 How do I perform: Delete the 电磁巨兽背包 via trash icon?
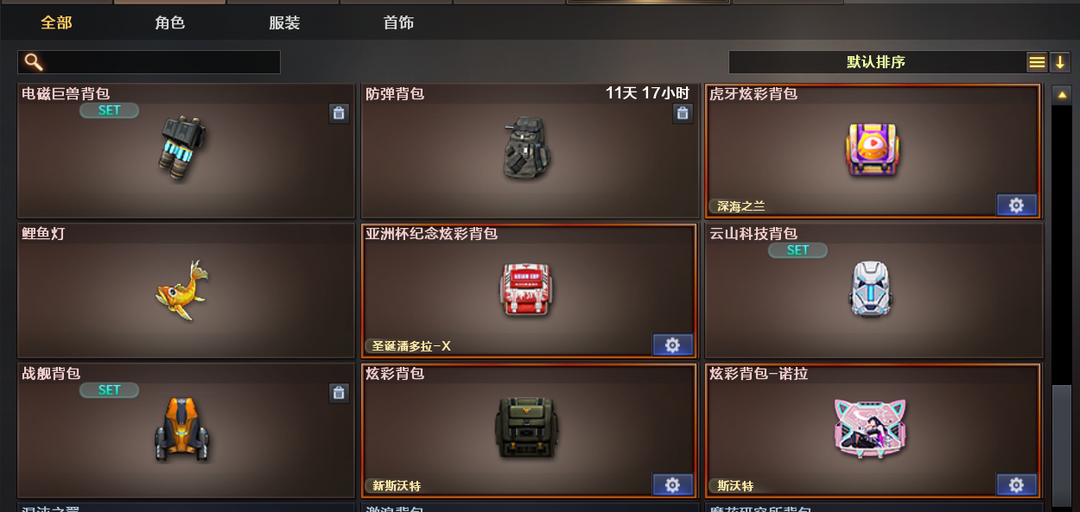pos(338,113)
